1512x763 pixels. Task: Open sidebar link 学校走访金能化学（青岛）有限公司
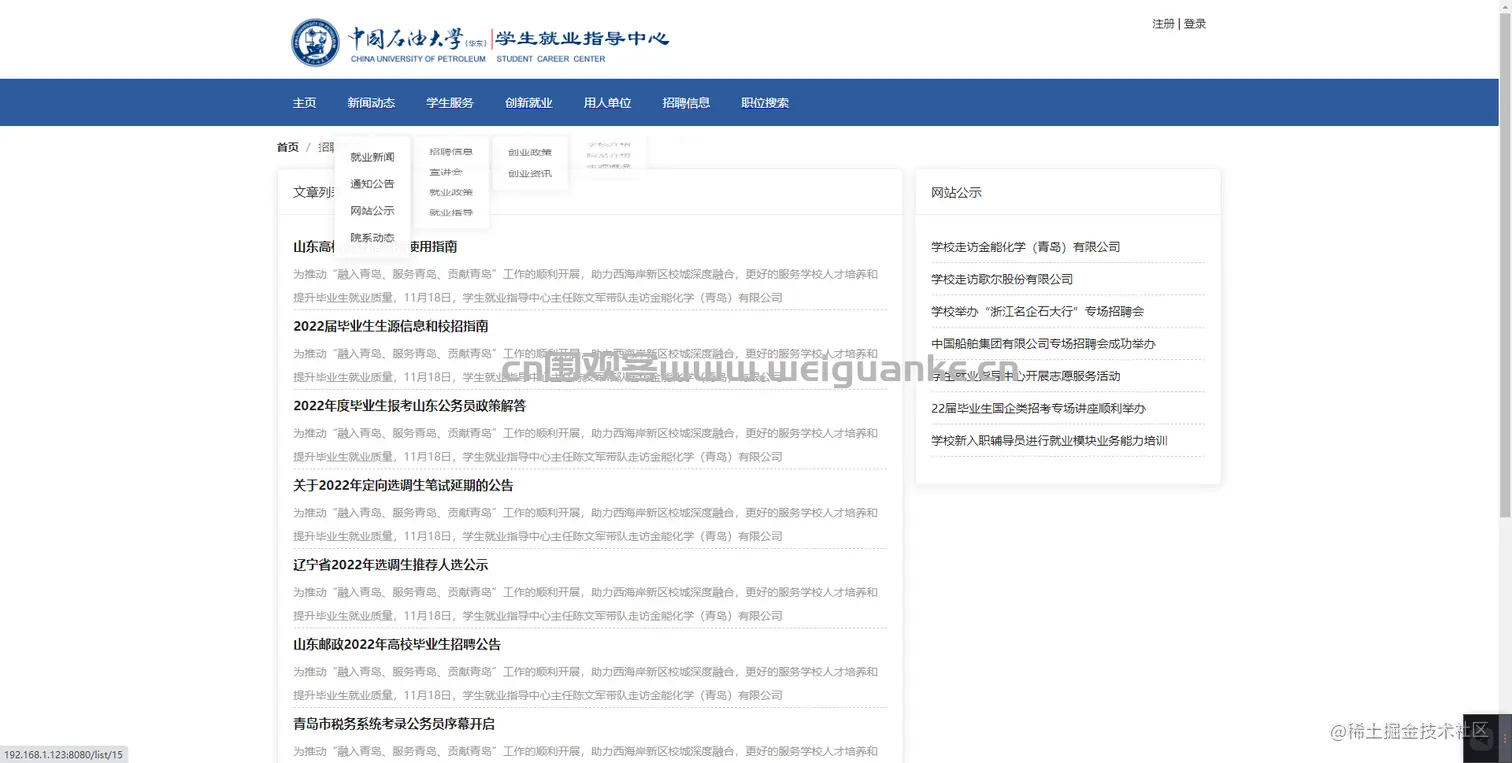tap(1026, 247)
